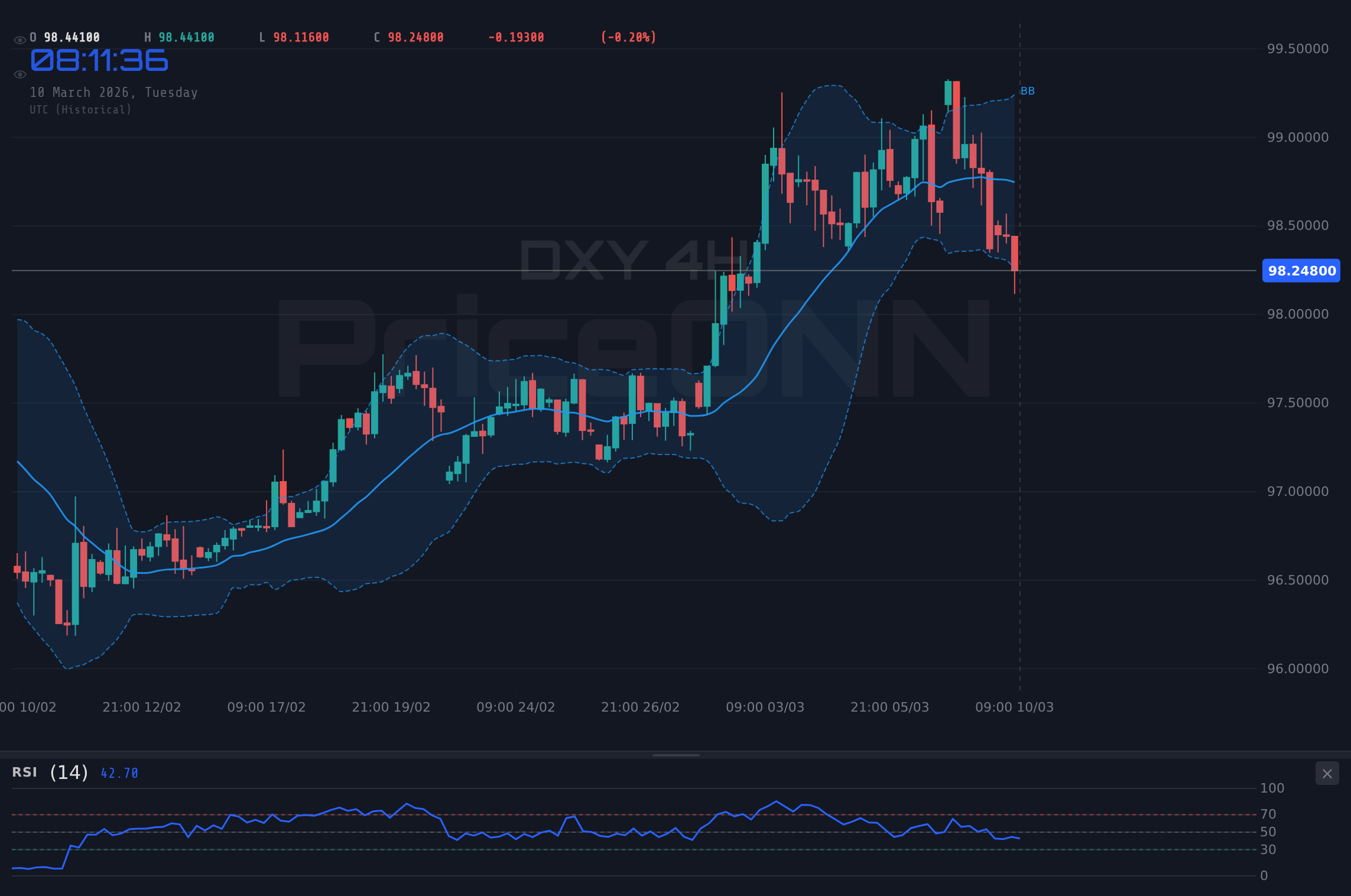The height and width of the screenshot is (896, 1351).
Task: Click the RSI value 42.70
Action: (119, 773)
